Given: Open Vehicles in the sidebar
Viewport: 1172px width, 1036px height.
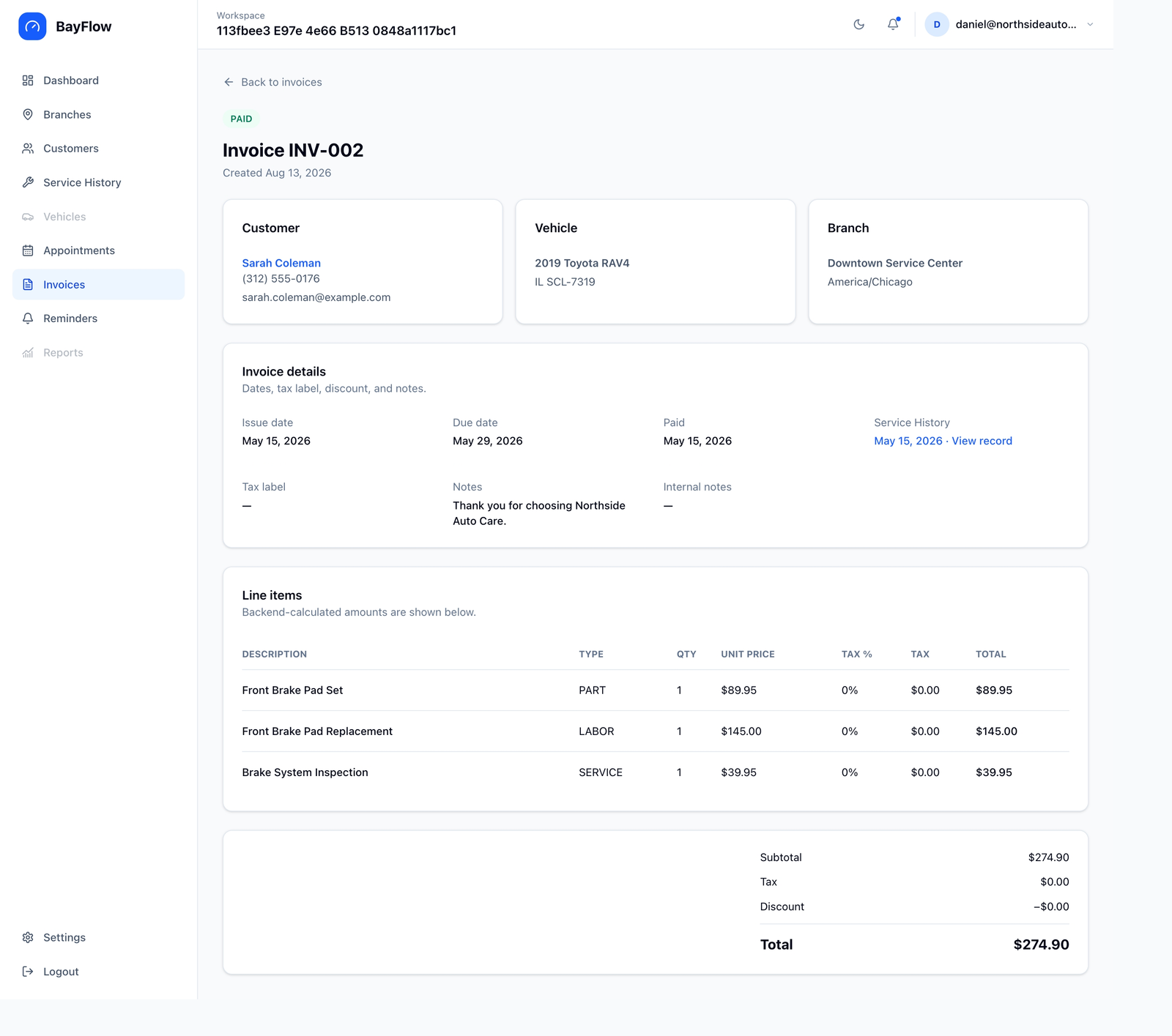Looking at the screenshot, I should [x=98, y=217].
